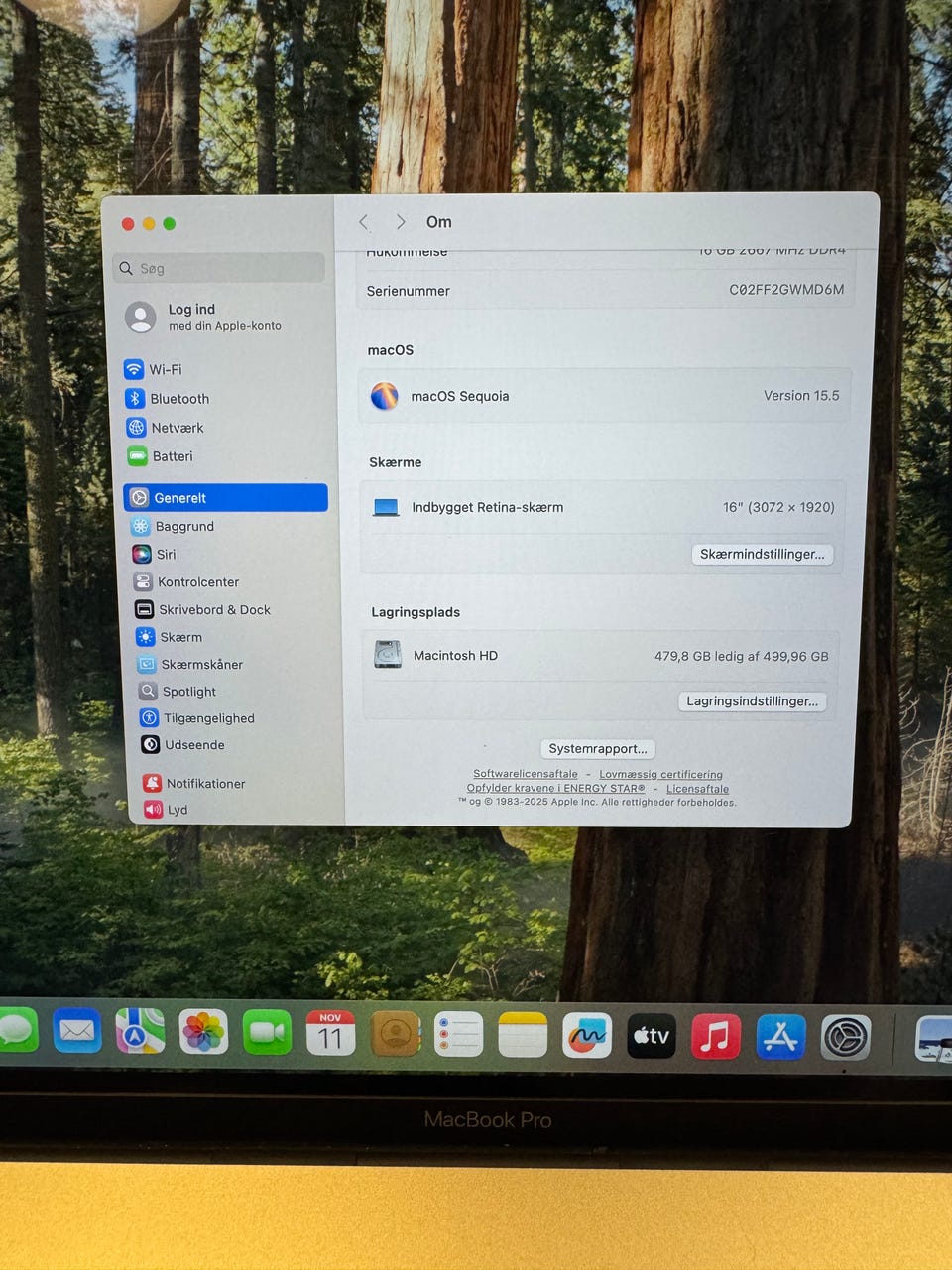Image resolution: width=952 pixels, height=1270 pixels.
Task: Open the ENERGY STAR requirements link
Action: 555,788
